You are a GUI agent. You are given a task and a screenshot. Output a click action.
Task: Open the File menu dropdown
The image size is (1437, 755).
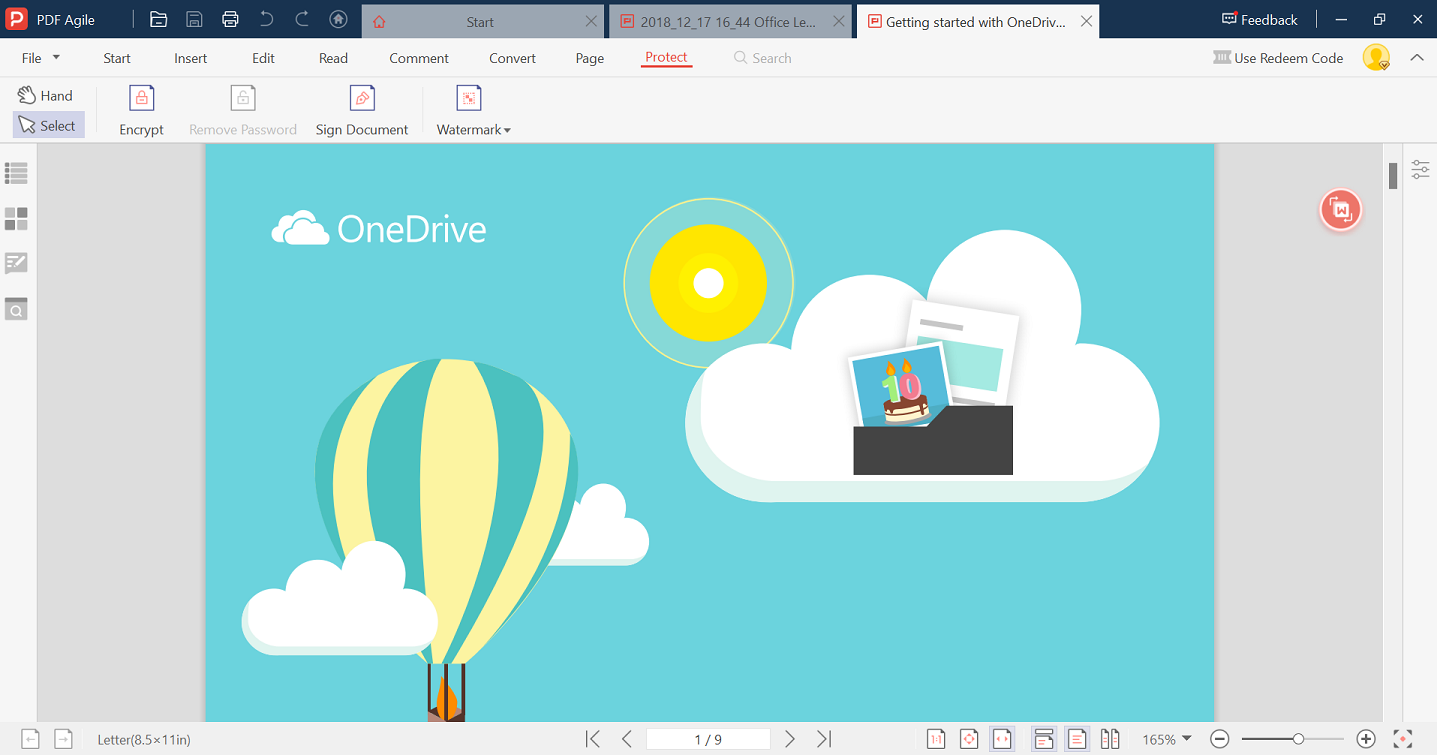(x=41, y=58)
